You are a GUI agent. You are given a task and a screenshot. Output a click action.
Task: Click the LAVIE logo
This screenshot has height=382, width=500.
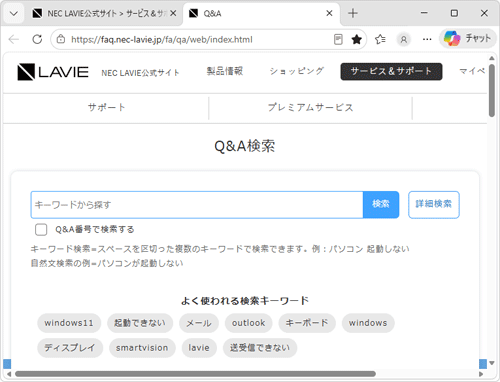tap(53, 72)
